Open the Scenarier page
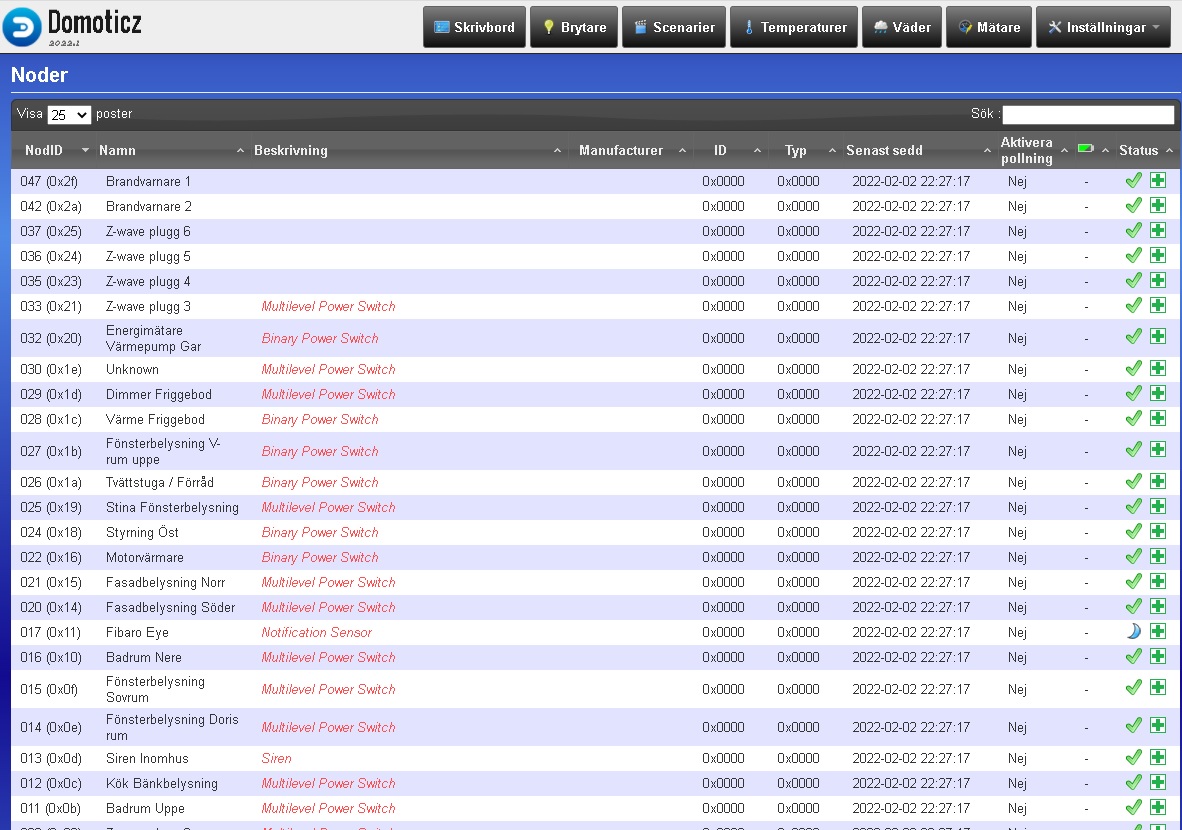This screenshot has height=830, width=1182. [x=674, y=28]
